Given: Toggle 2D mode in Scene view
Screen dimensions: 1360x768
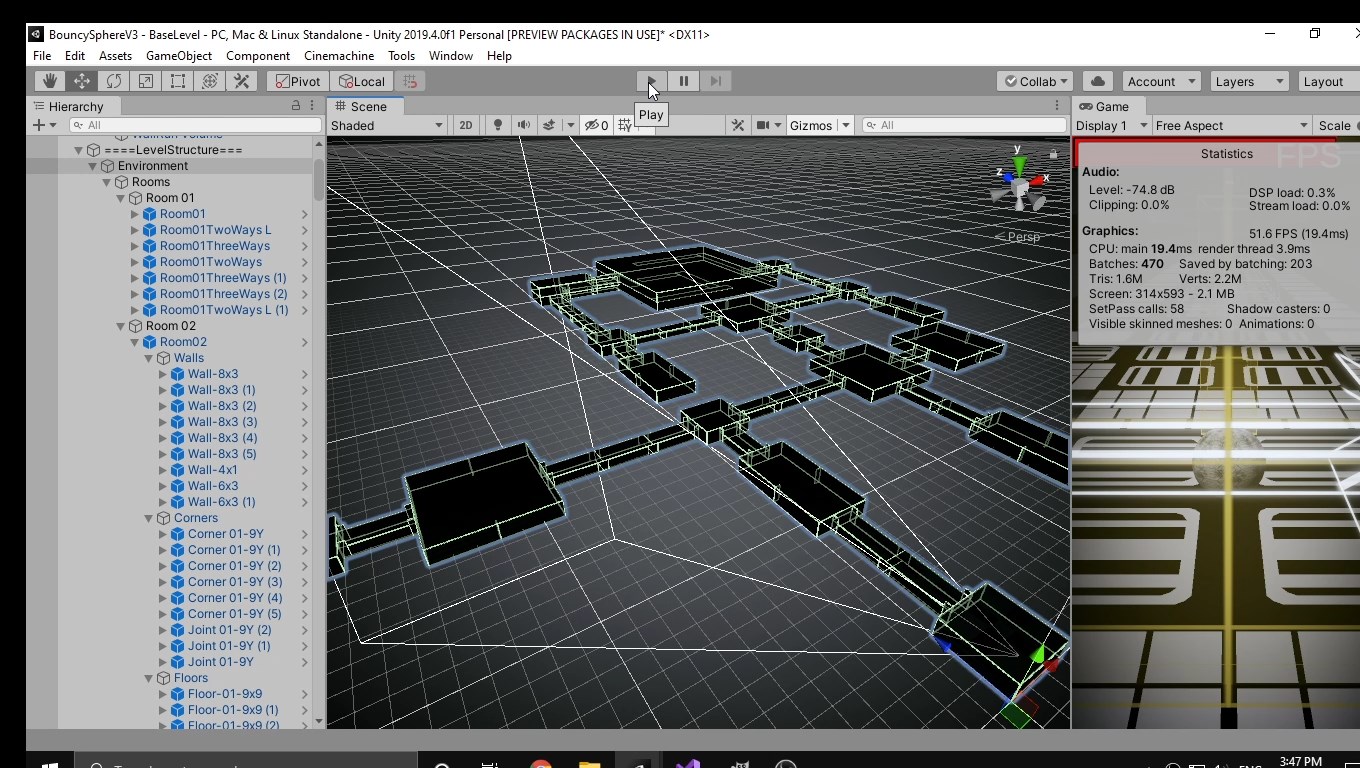Looking at the screenshot, I should tap(466, 125).
